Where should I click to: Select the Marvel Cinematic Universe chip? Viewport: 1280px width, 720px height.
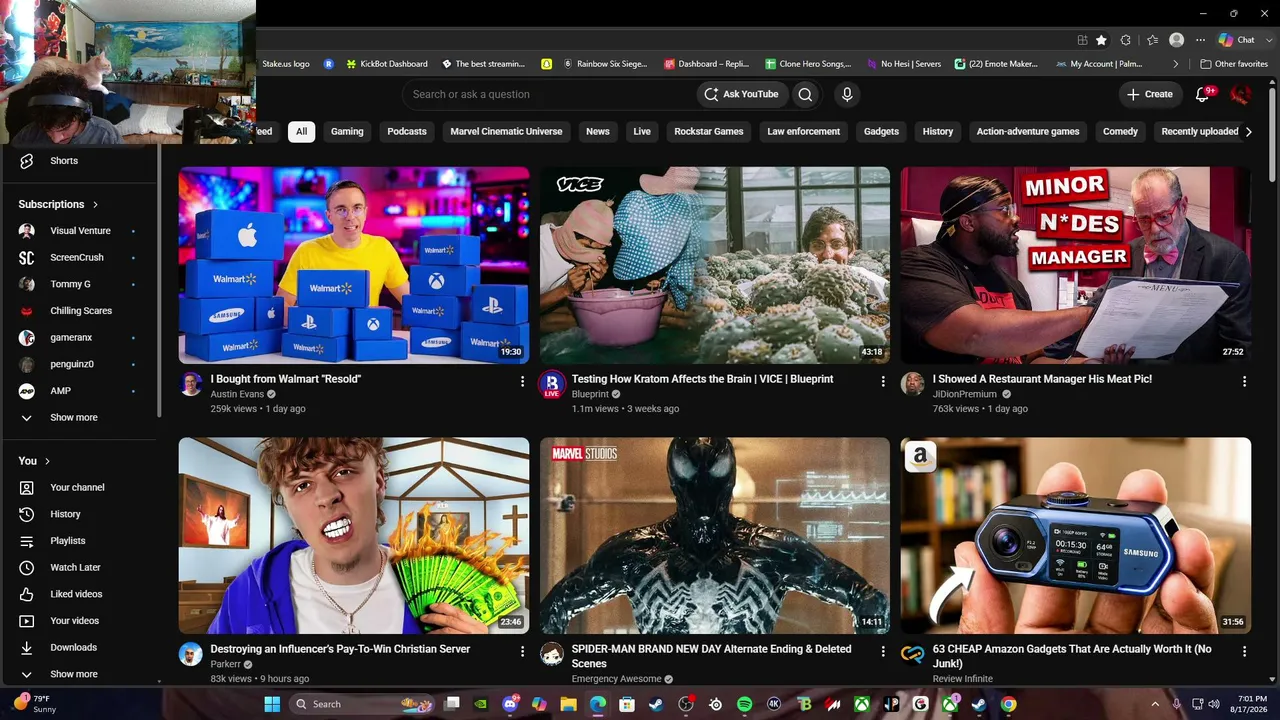(x=506, y=131)
